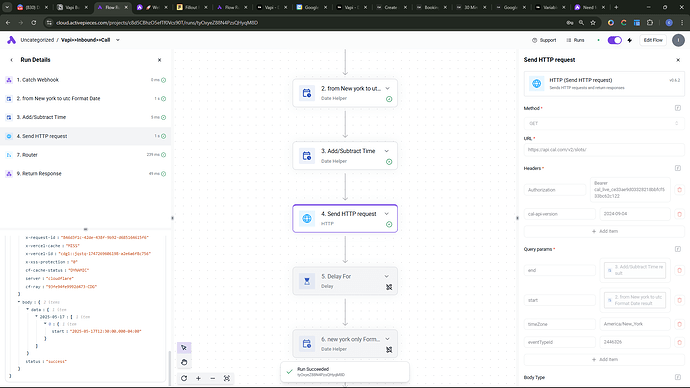
Task: Click the Edit Flow button
Action: [653, 40]
